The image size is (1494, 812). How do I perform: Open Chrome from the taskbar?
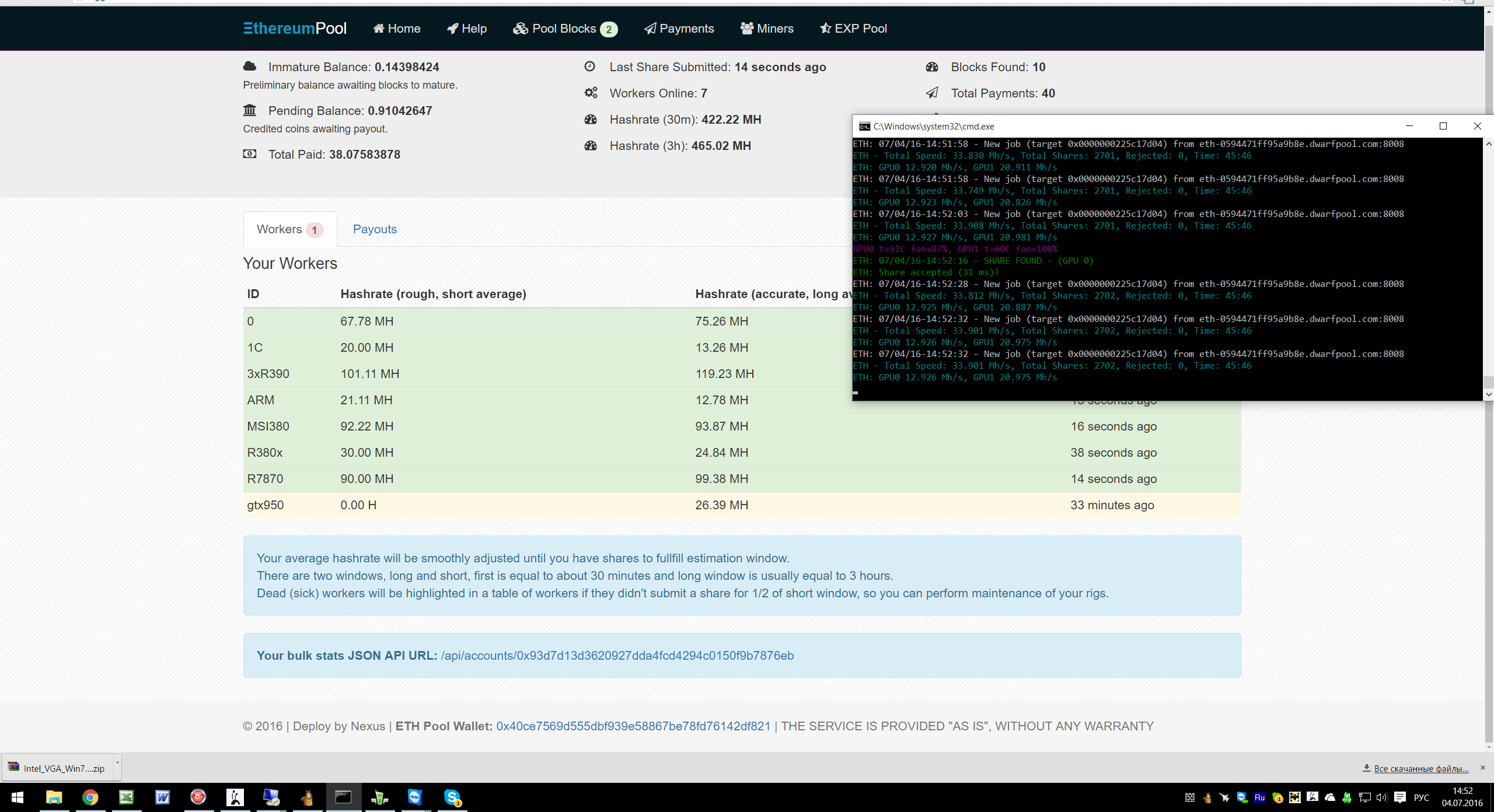coord(90,797)
